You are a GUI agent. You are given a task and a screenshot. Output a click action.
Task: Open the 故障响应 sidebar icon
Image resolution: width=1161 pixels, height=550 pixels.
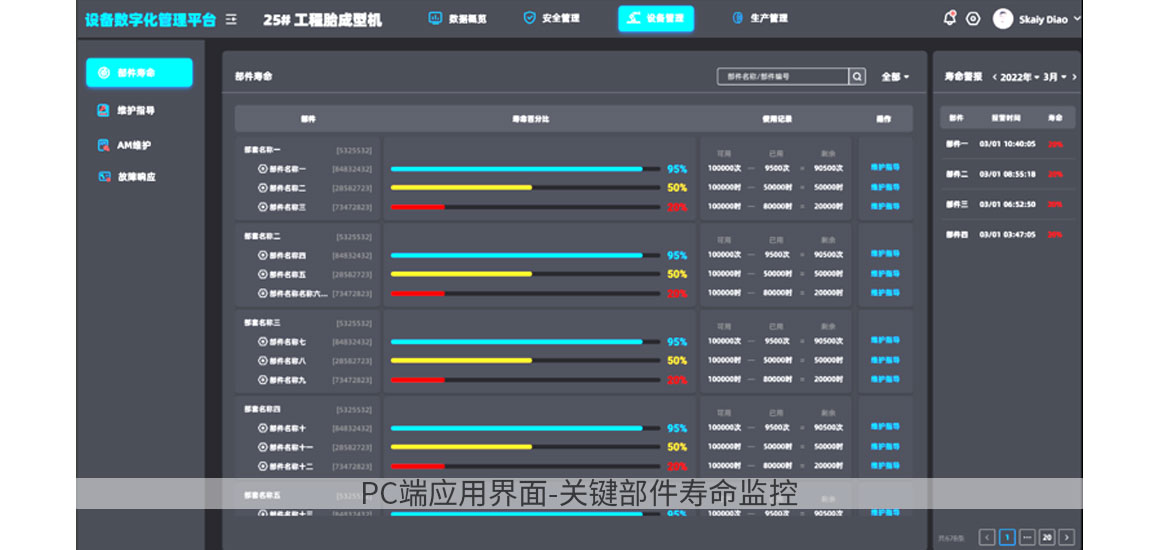[x=103, y=177]
